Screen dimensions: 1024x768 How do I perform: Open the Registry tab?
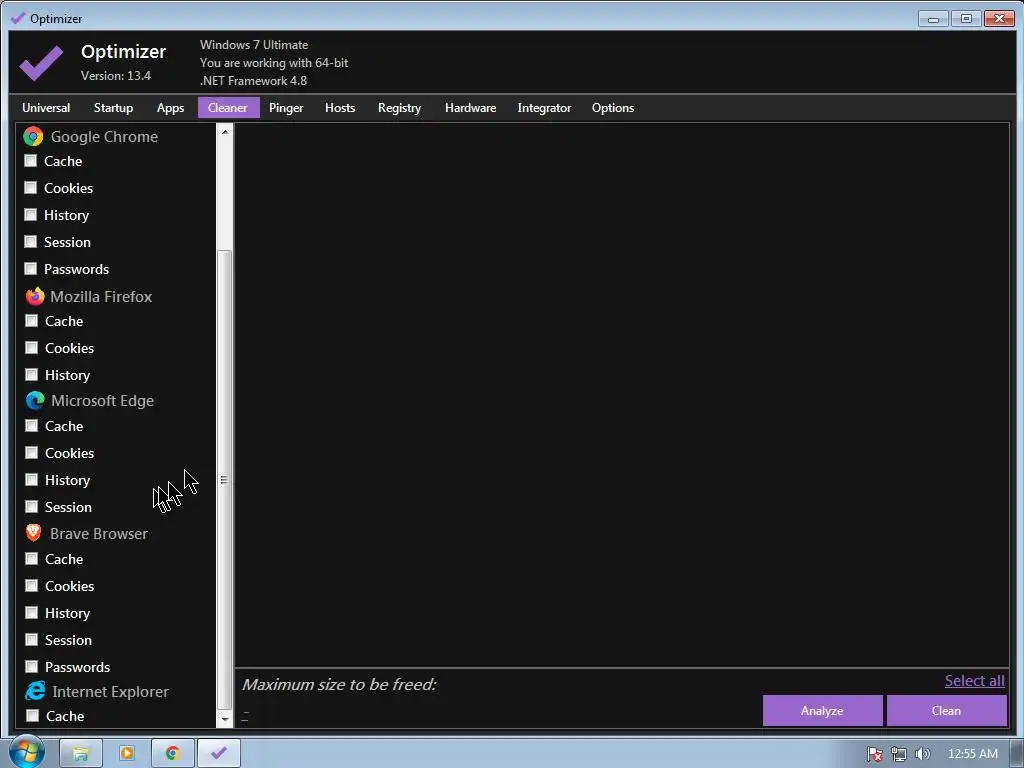pos(399,108)
